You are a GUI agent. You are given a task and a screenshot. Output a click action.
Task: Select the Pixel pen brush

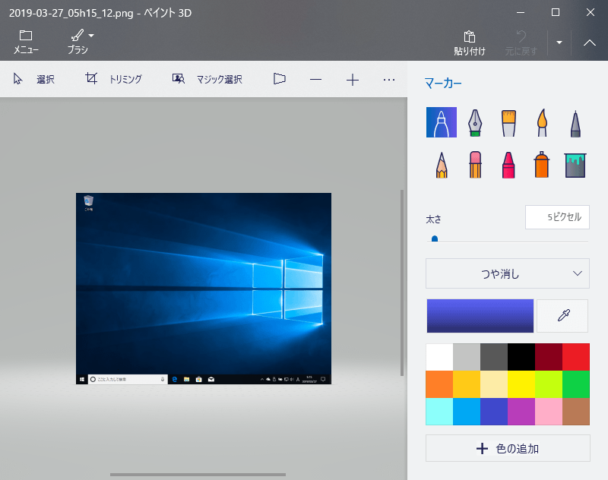tap(575, 123)
